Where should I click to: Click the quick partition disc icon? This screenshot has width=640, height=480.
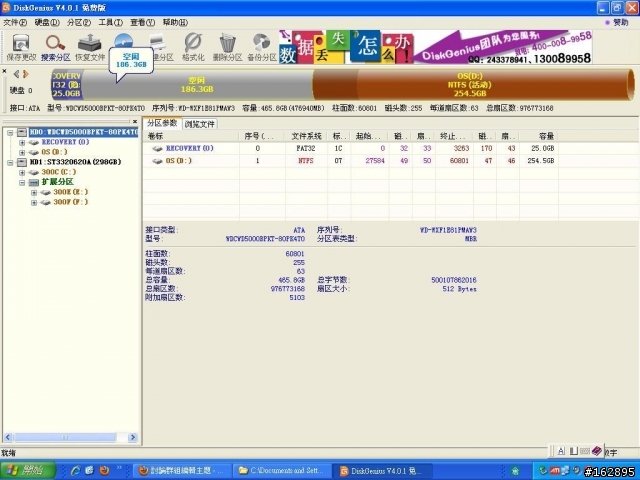[x=124, y=41]
